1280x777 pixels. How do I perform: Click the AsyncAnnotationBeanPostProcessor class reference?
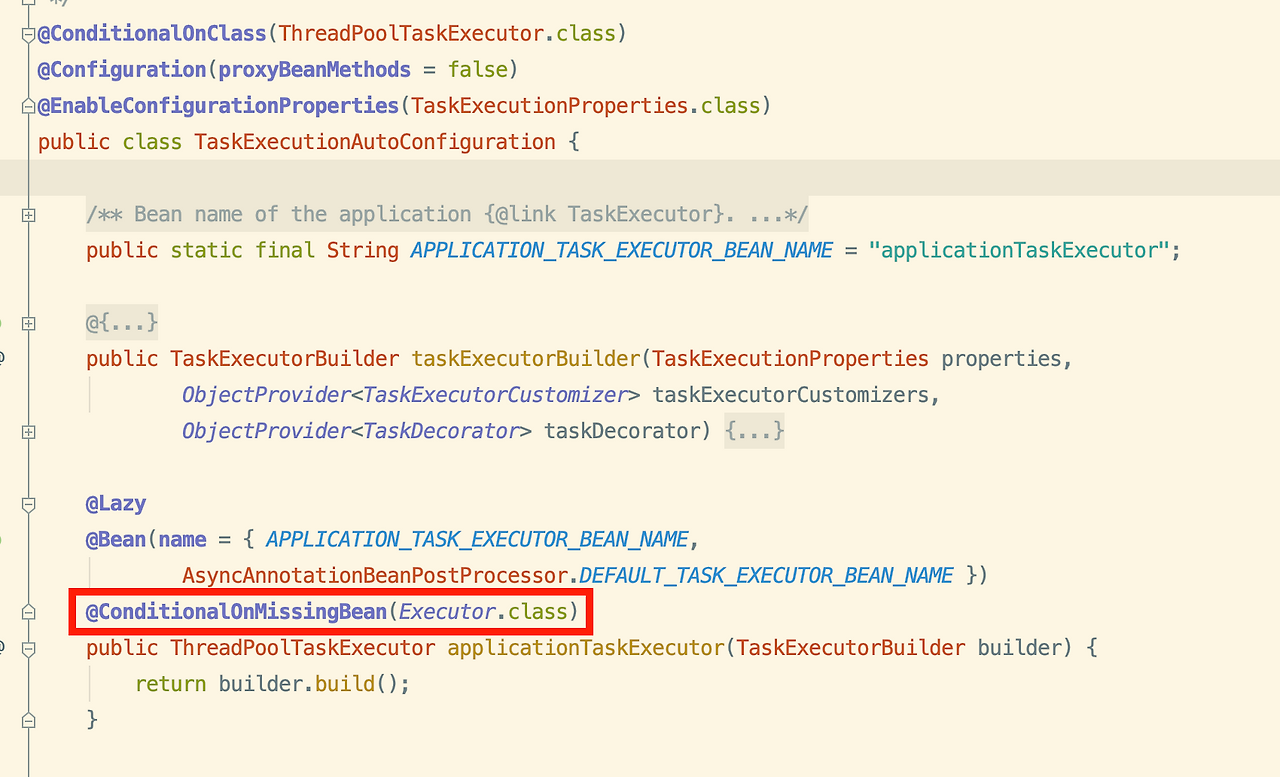tap(374, 575)
